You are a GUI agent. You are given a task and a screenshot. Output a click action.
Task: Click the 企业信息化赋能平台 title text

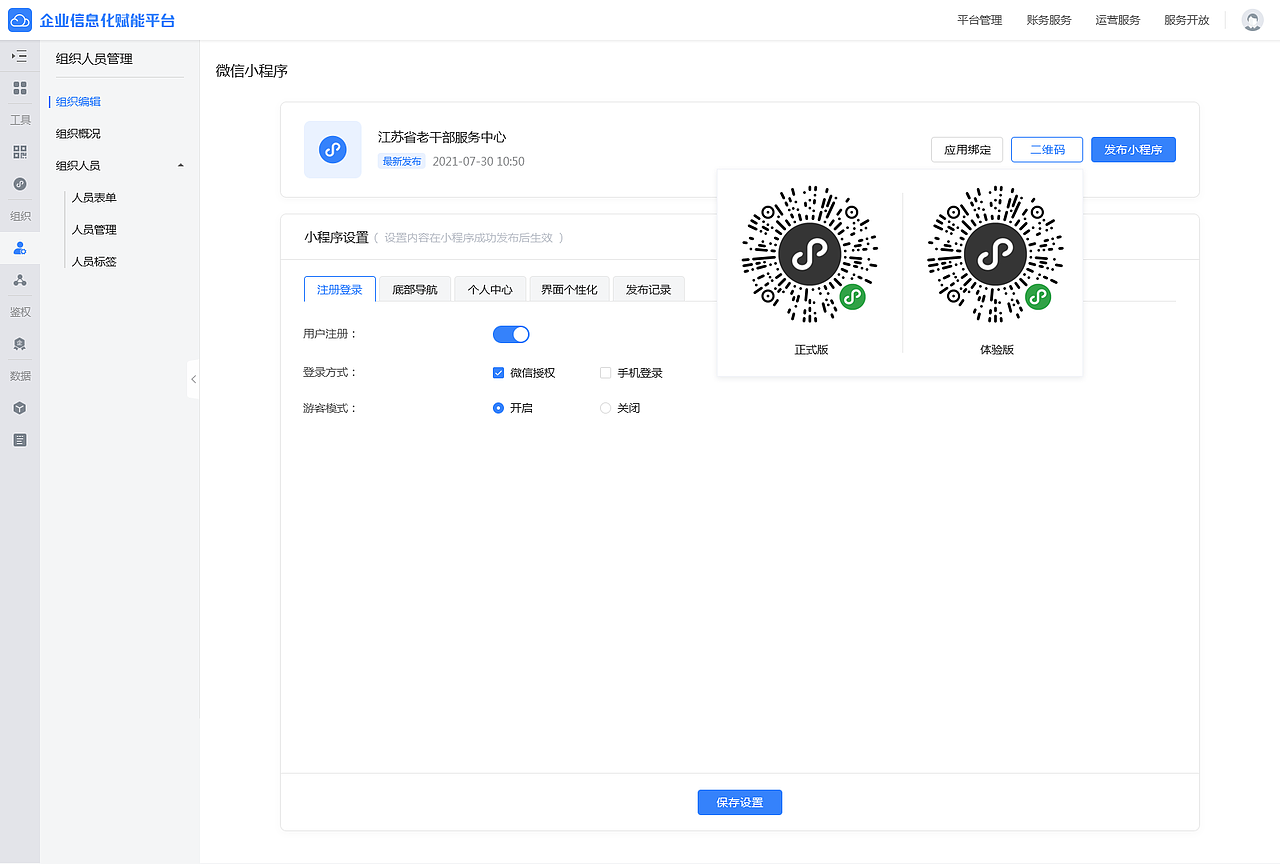click(x=107, y=20)
